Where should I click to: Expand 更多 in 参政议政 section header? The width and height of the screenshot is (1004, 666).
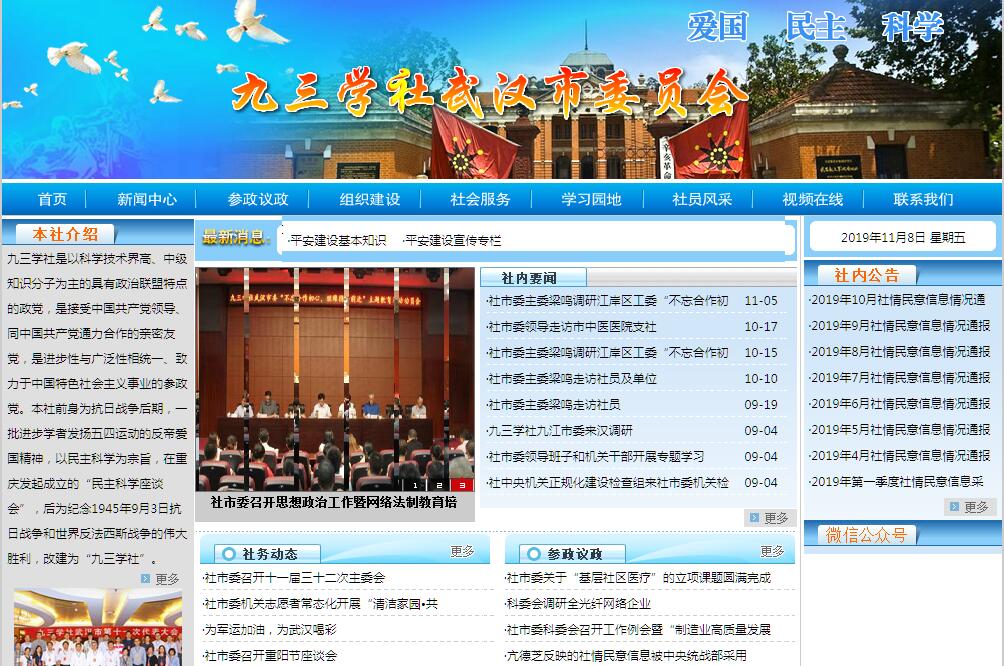(772, 551)
